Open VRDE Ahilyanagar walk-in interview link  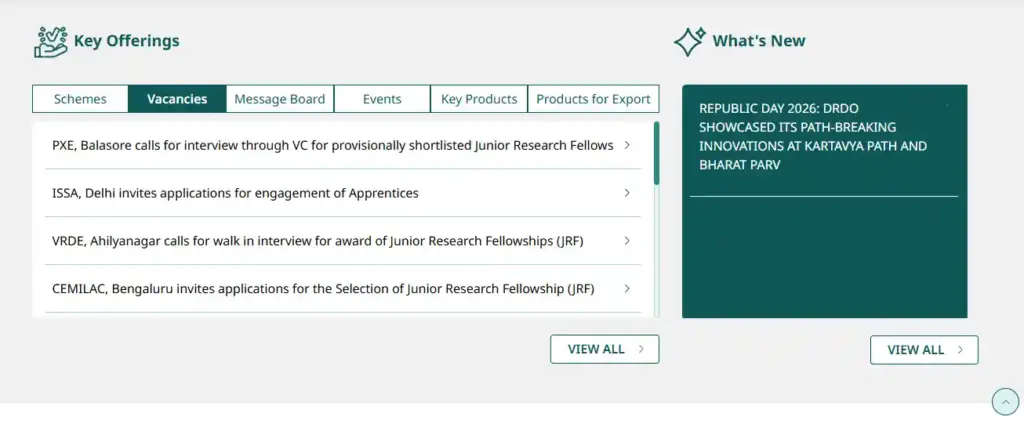coord(317,241)
